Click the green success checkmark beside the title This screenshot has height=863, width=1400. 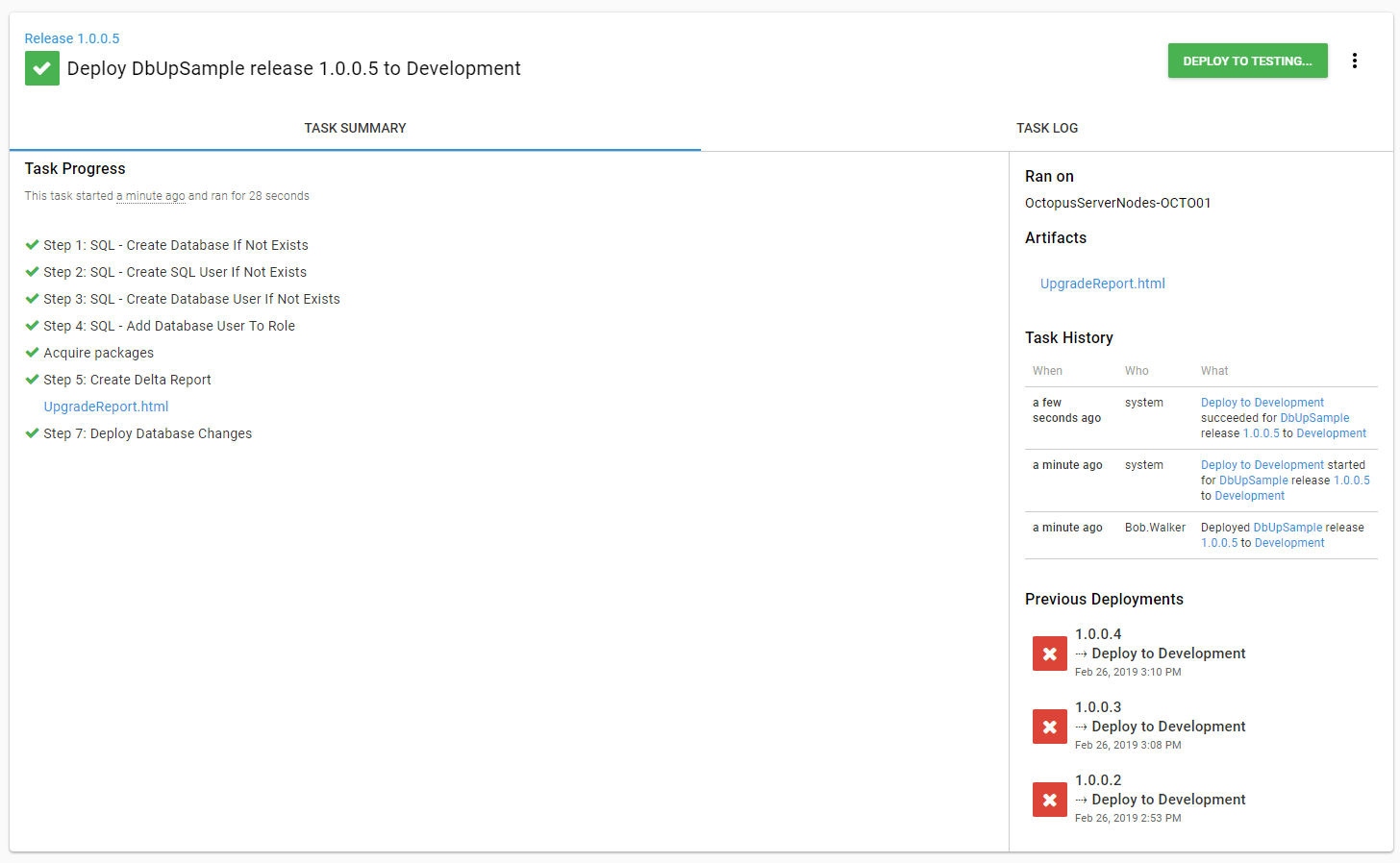[x=41, y=68]
